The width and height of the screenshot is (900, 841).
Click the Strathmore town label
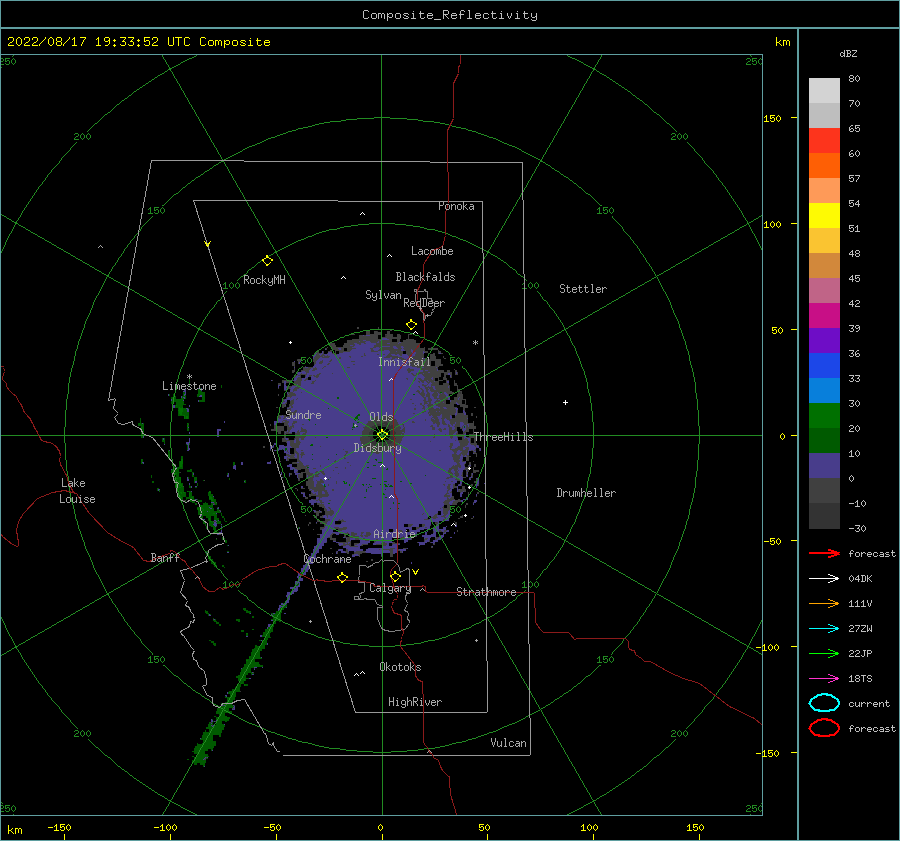[x=486, y=592]
